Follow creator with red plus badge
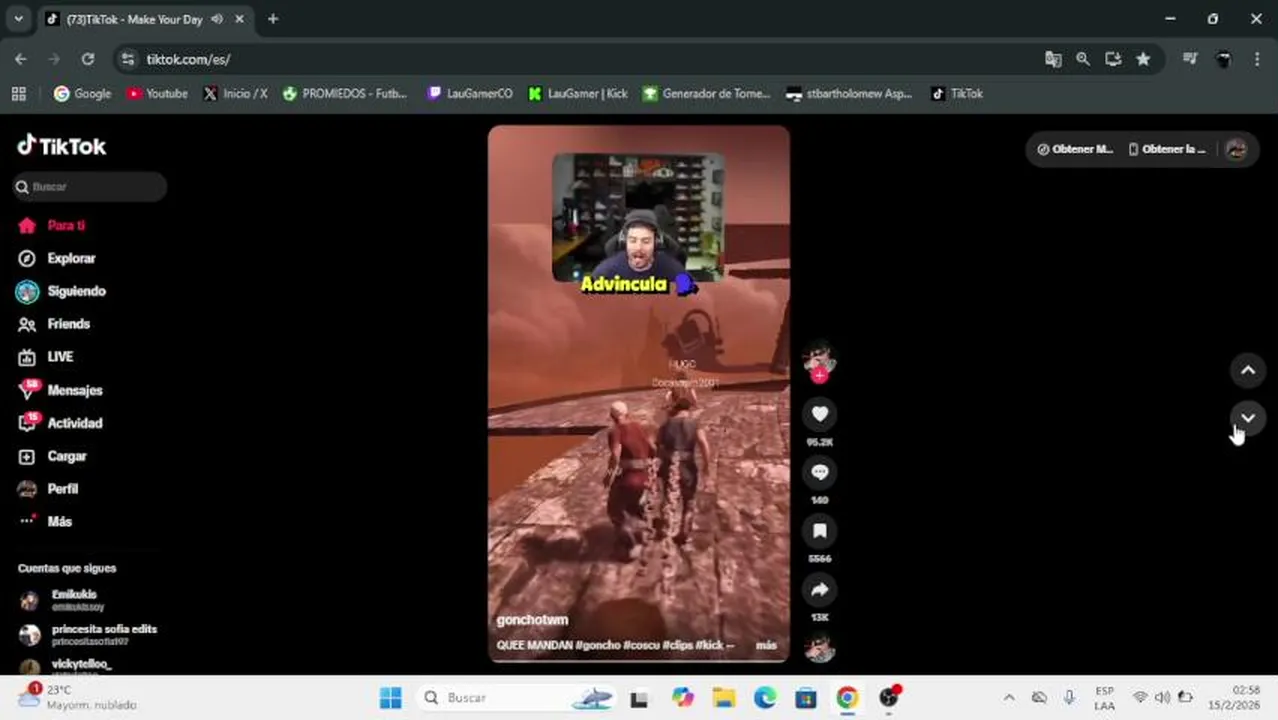The width and height of the screenshot is (1278, 720). tap(819, 376)
